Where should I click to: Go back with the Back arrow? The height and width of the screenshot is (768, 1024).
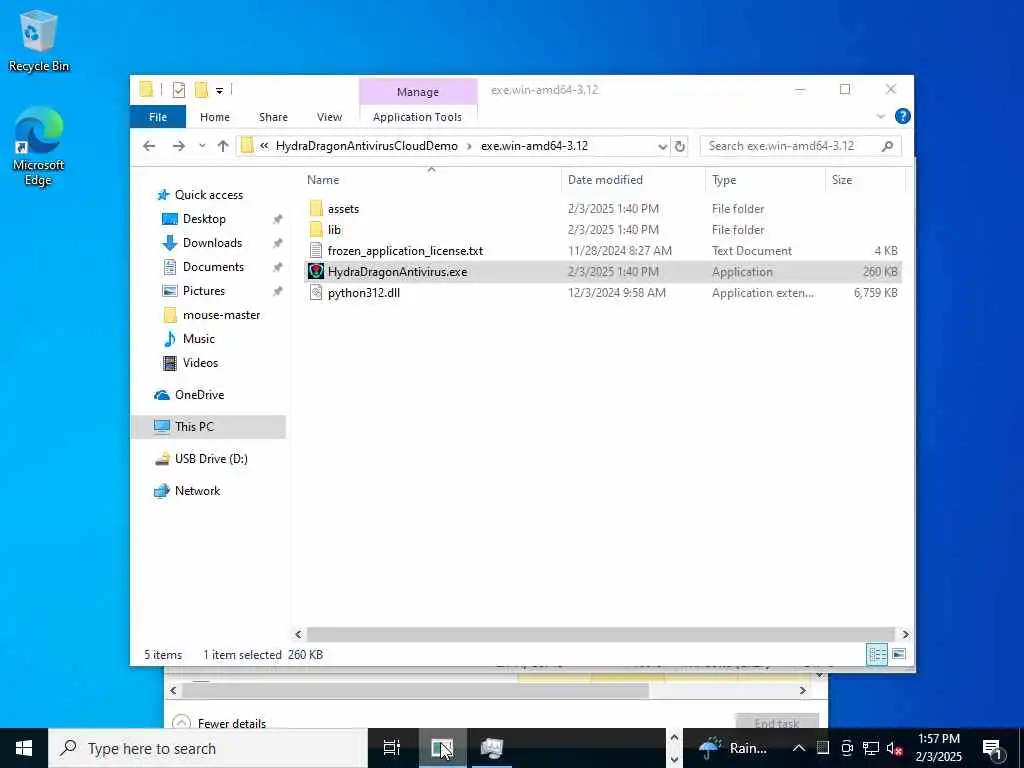click(149, 146)
